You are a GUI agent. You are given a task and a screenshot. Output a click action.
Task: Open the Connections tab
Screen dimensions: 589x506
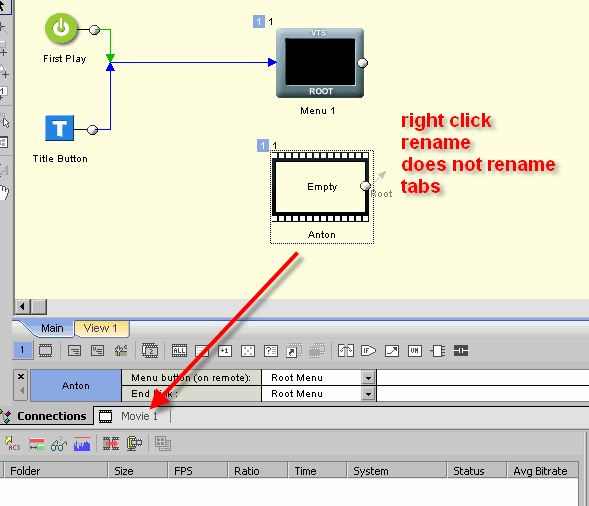pos(47,416)
